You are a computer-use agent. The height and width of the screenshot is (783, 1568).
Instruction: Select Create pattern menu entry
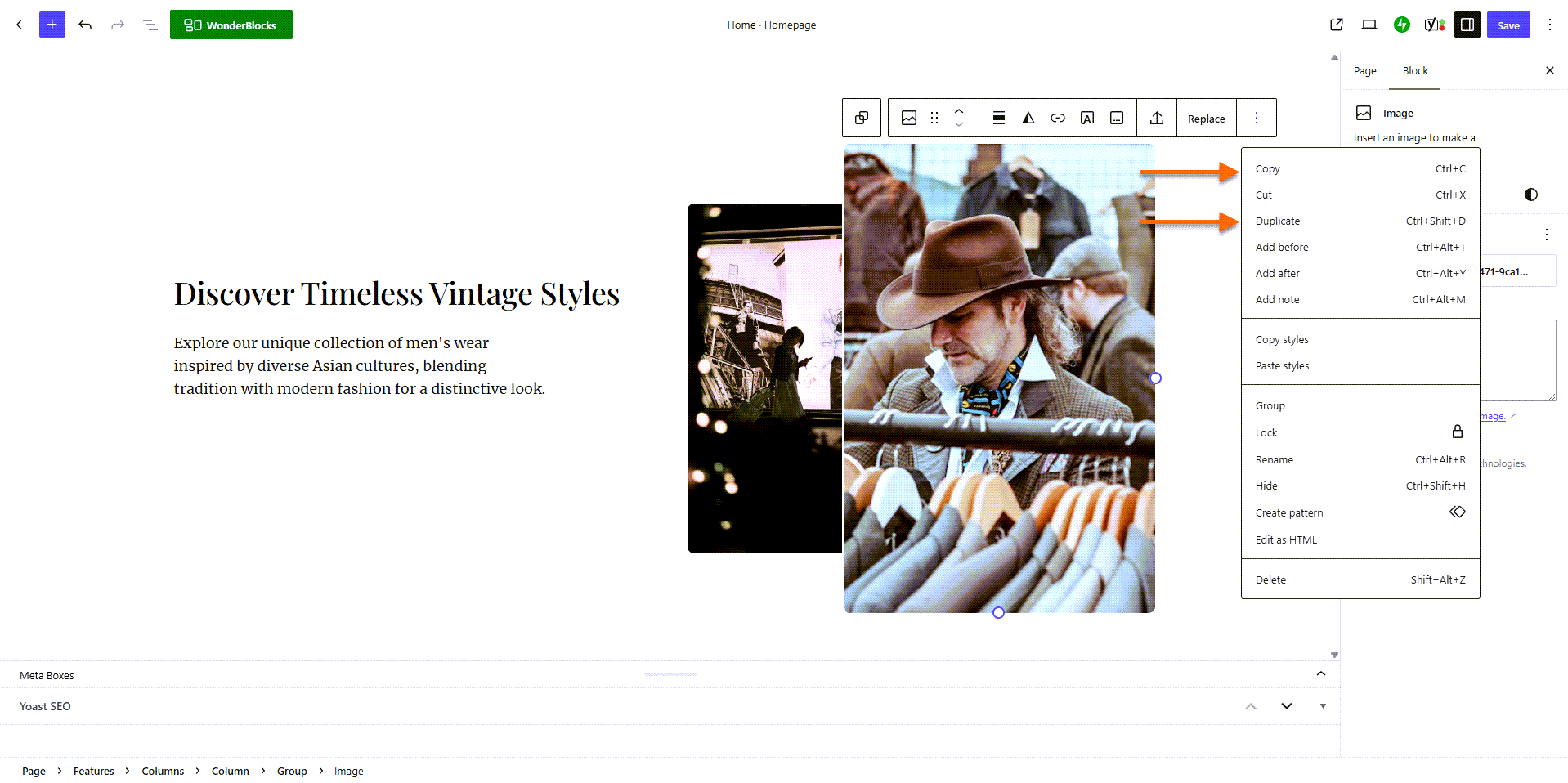(x=1360, y=512)
